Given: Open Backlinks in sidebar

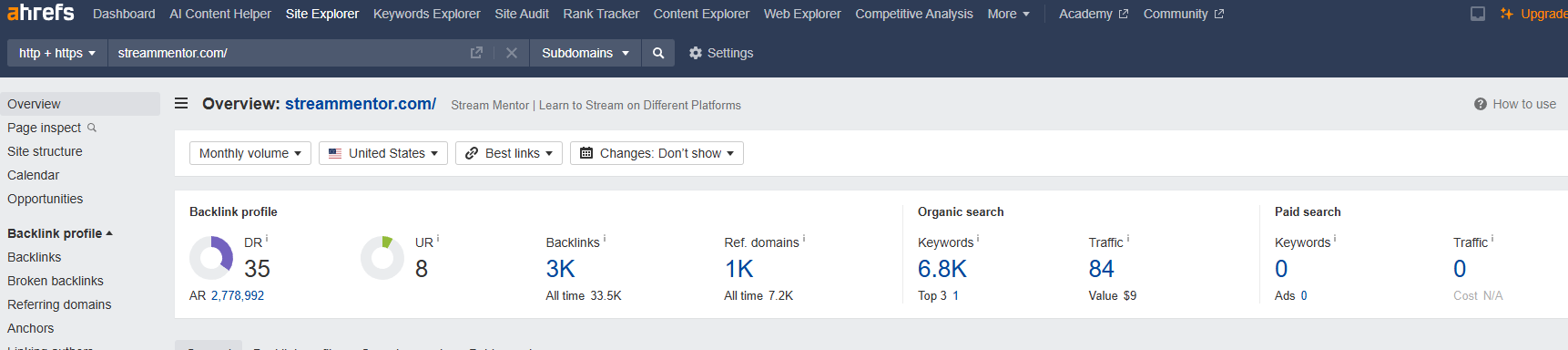Looking at the screenshot, I should tap(34, 257).
